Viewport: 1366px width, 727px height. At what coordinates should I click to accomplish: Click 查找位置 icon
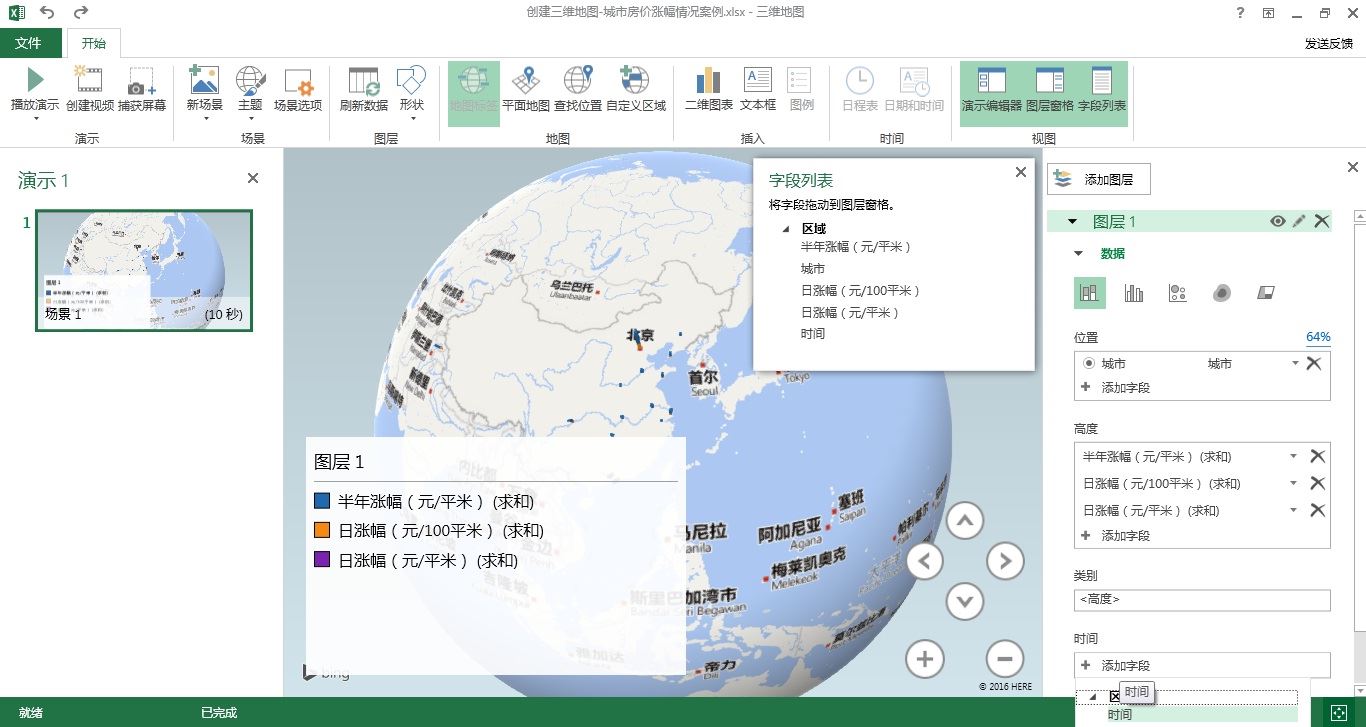(578, 81)
